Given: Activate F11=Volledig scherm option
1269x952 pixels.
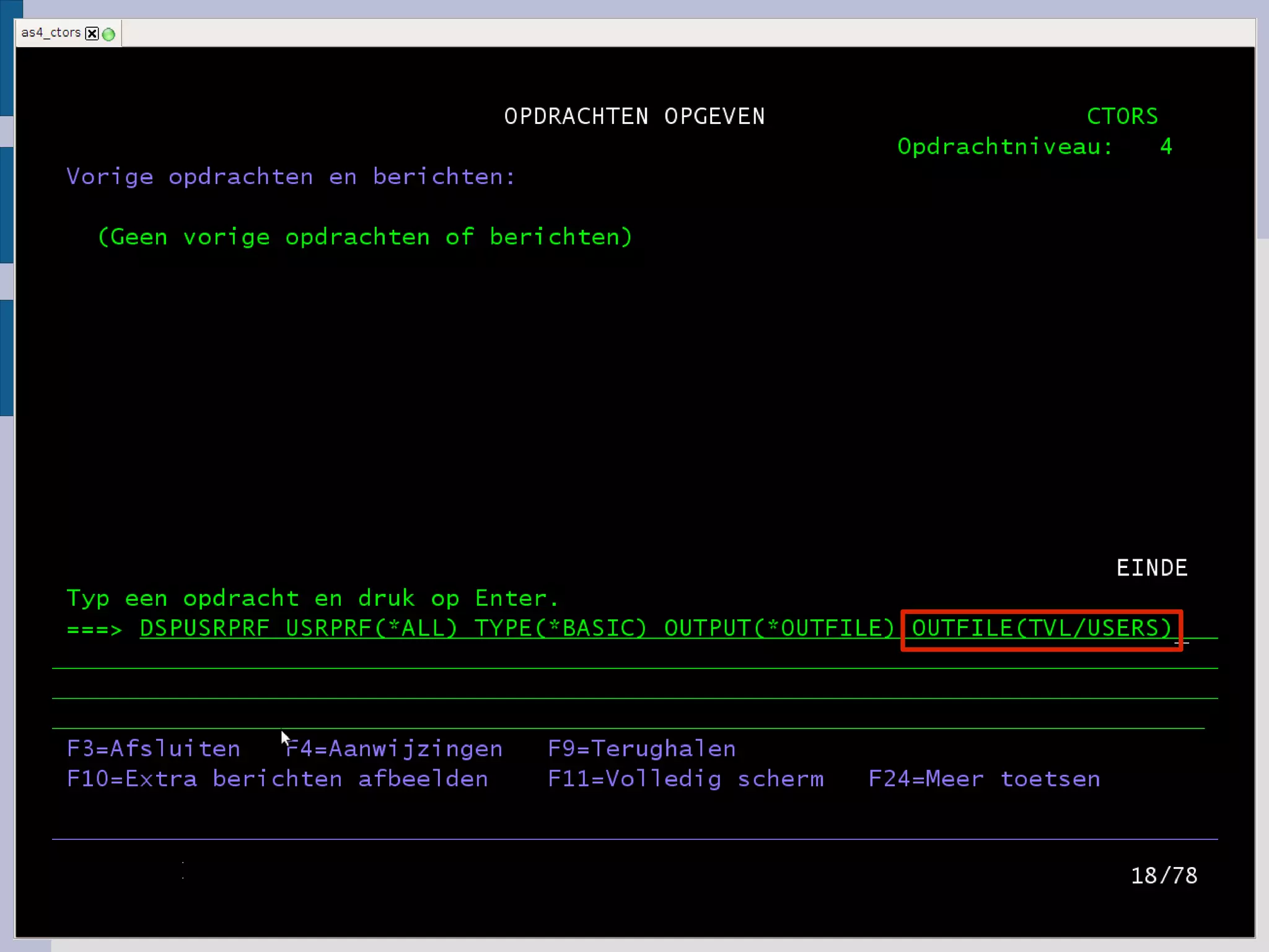Looking at the screenshot, I should click(686, 779).
